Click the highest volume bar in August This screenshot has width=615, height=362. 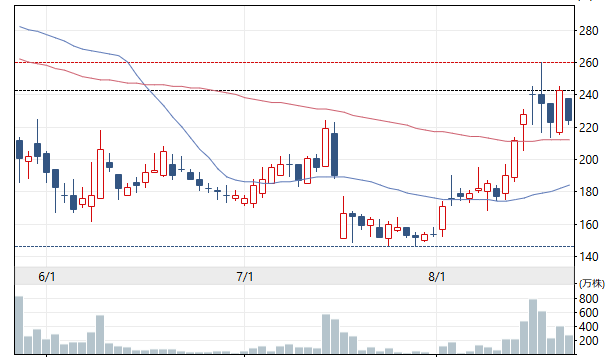pyautogui.click(x=533, y=327)
